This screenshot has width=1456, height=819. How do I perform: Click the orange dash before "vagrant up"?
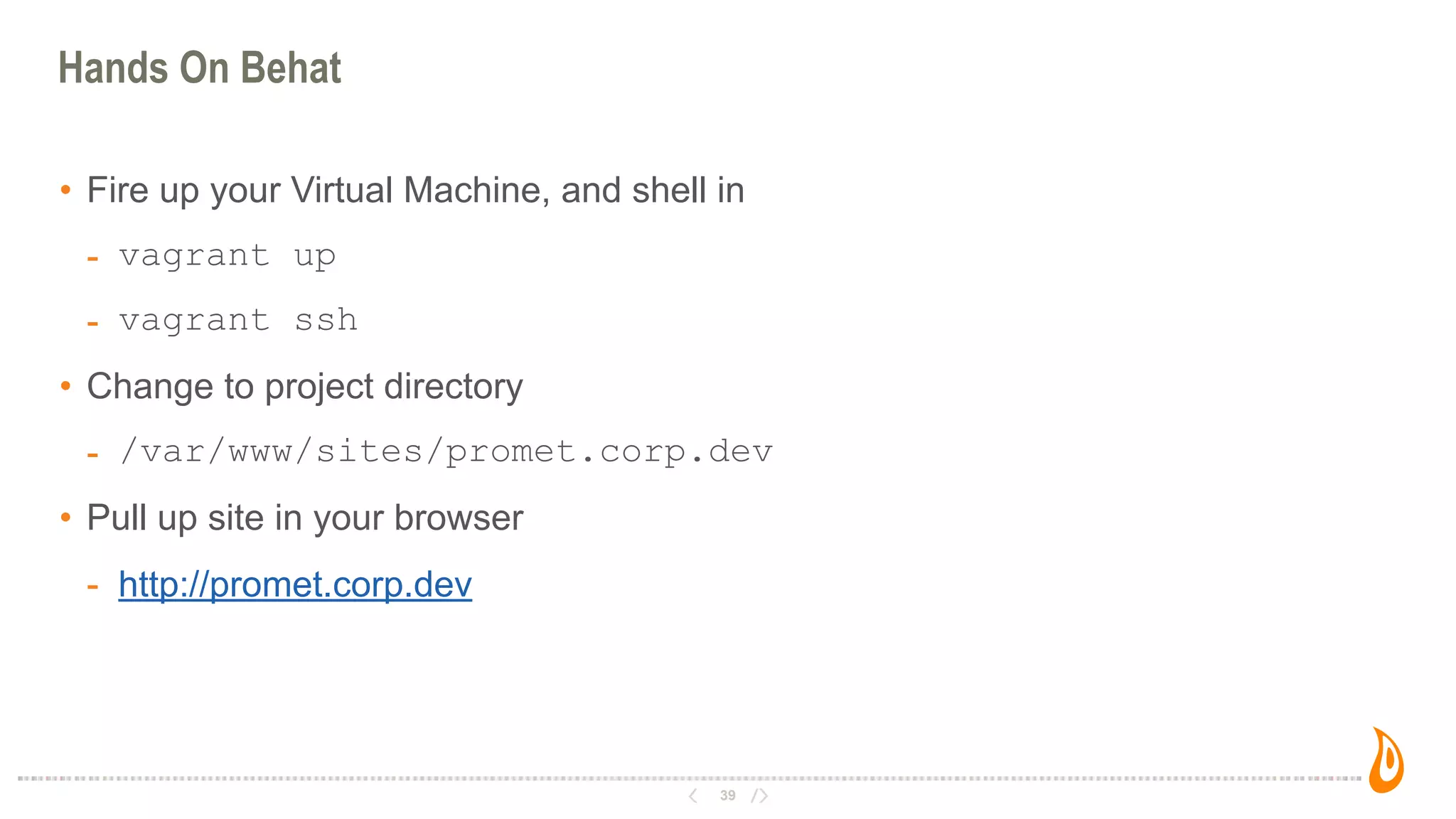click(92, 259)
